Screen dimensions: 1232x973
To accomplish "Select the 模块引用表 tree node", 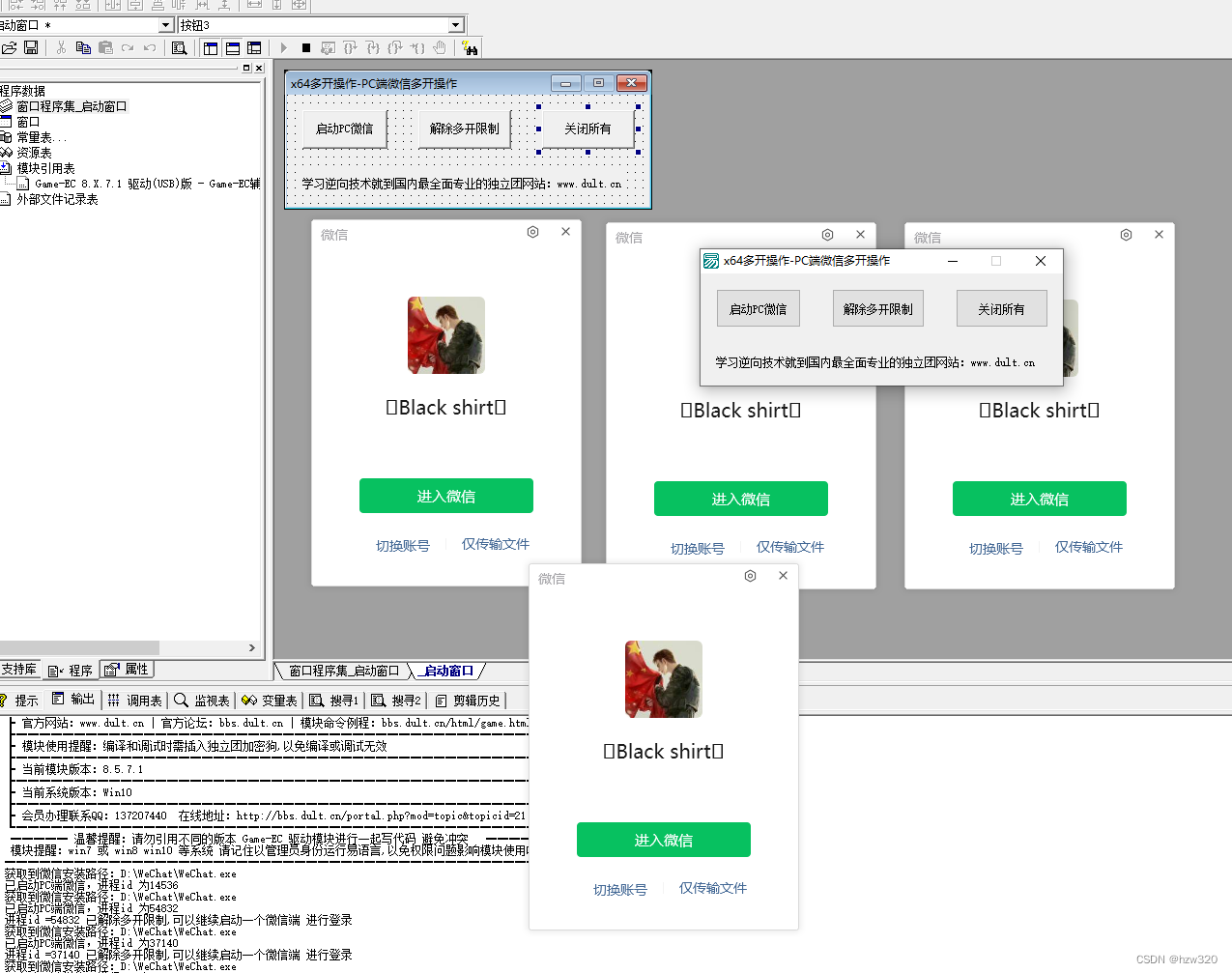I will 45,168.
